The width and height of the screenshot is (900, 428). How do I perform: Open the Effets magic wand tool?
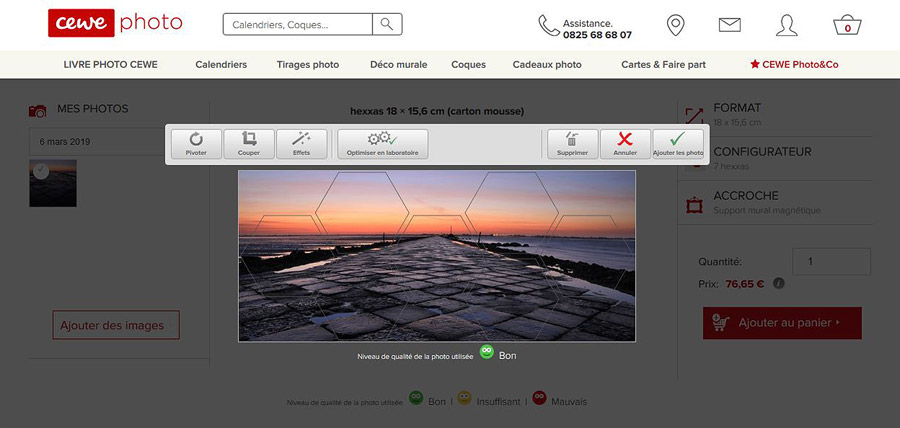301,144
